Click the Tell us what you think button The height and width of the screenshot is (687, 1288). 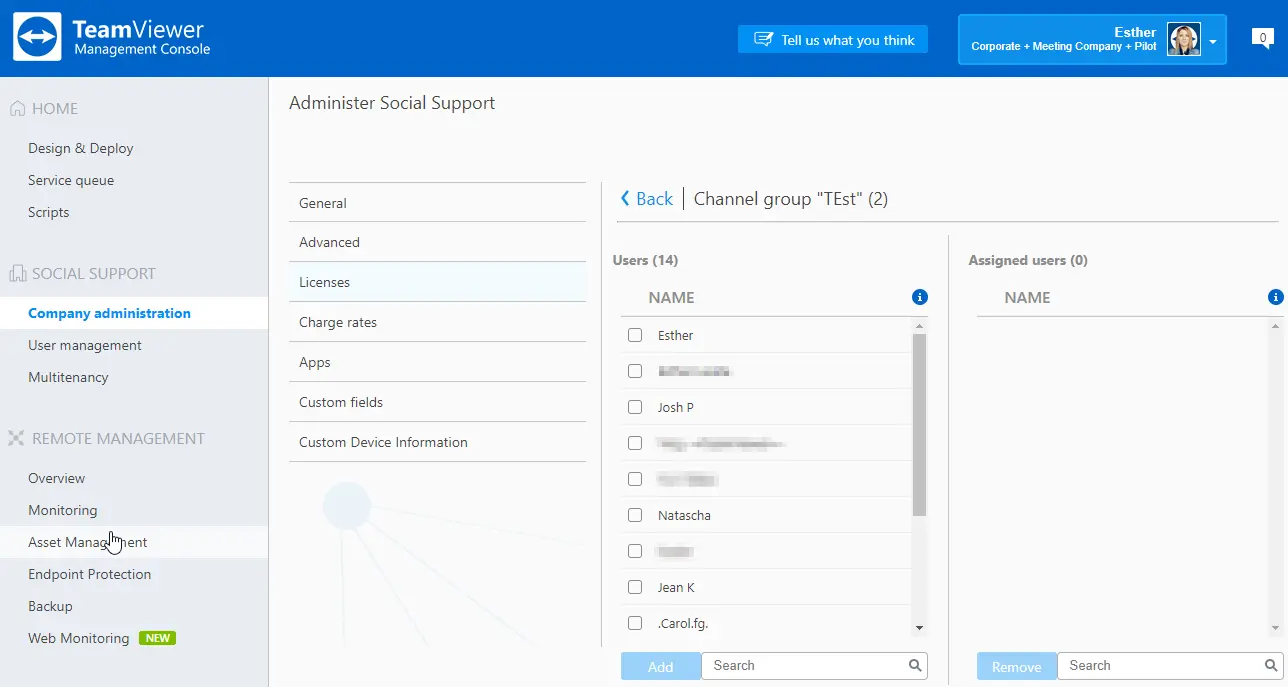pos(833,40)
